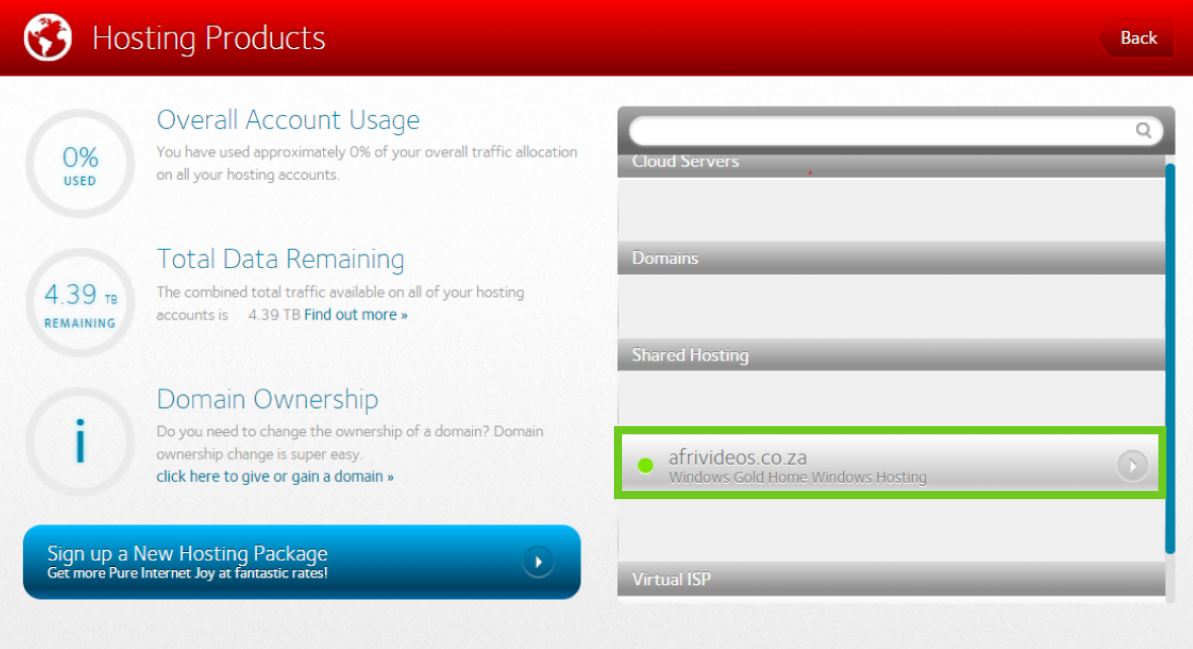Focus the product search field
The width and height of the screenshot is (1193, 649).
point(880,130)
